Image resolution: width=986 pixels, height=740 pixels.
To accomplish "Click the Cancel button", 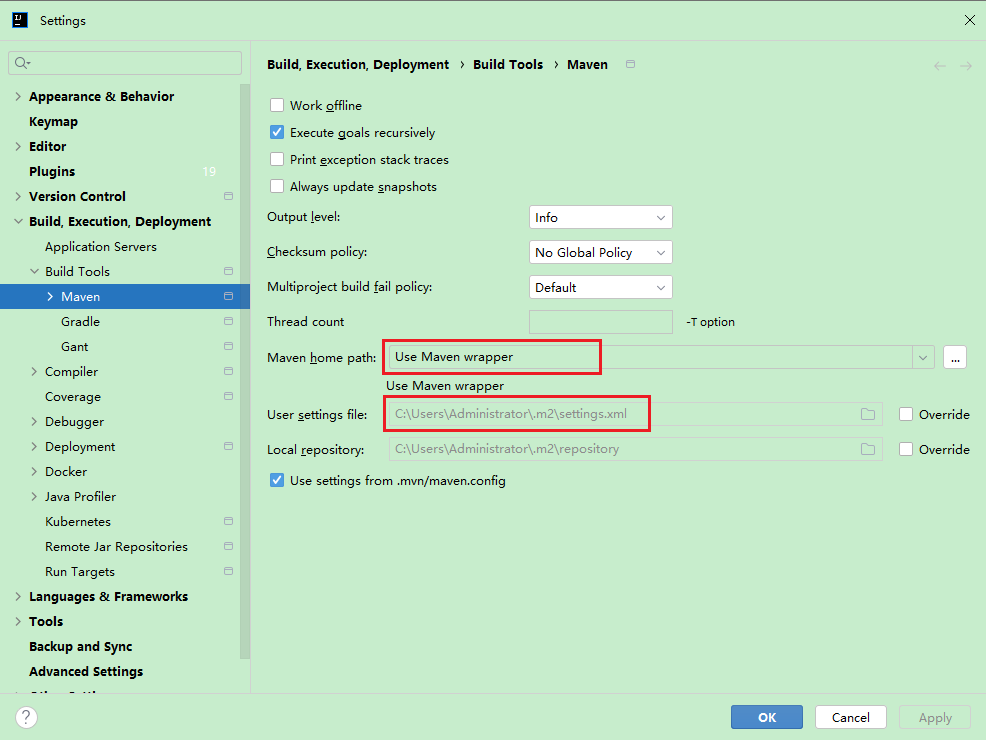I will click(x=850, y=717).
